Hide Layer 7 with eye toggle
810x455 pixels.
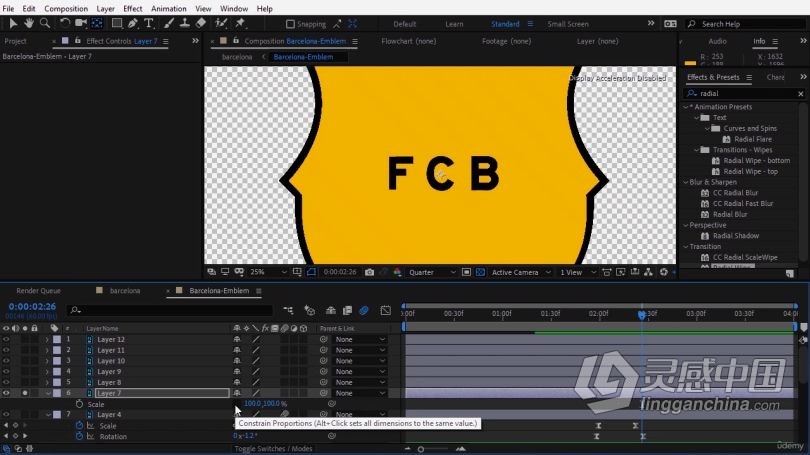[x=6, y=393]
